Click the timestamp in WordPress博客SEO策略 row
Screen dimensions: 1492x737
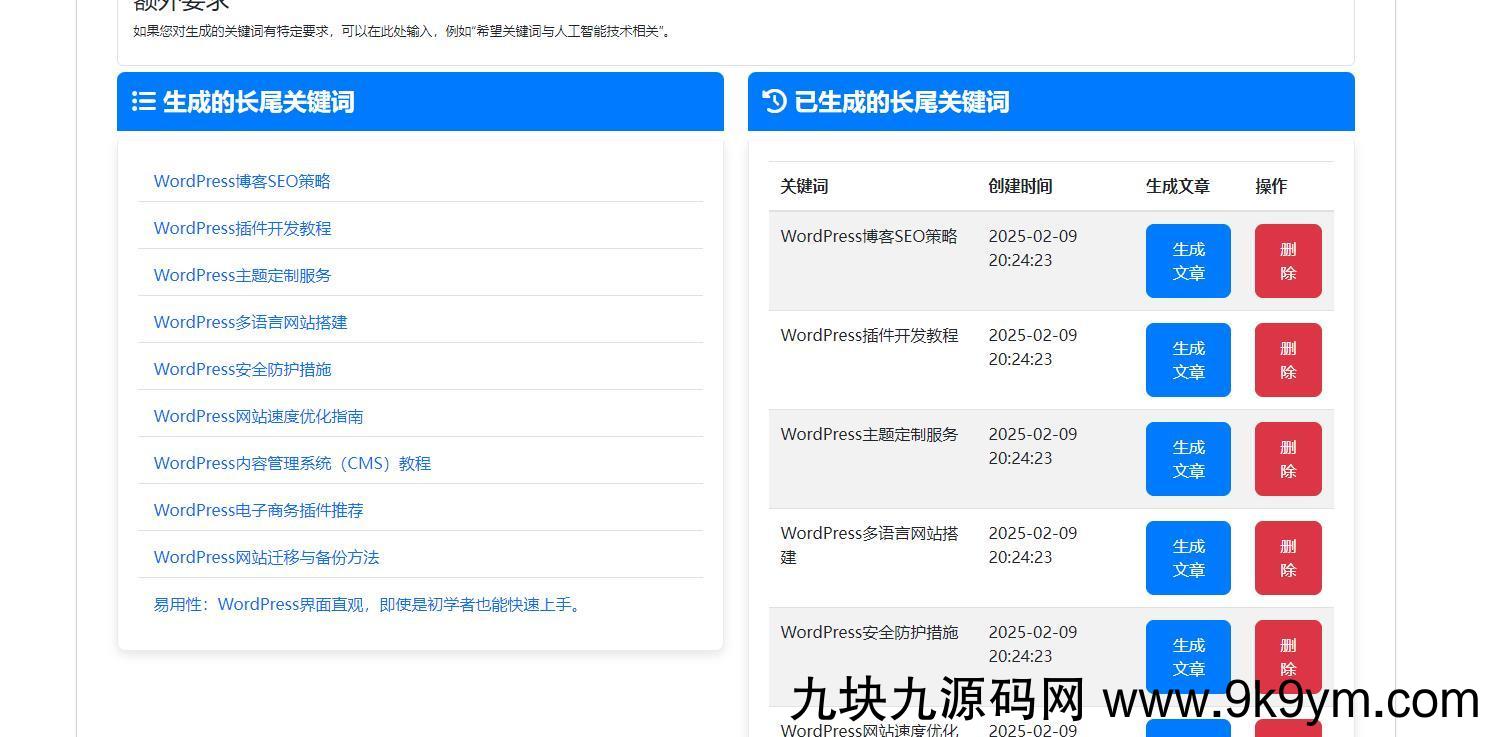point(1032,248)
